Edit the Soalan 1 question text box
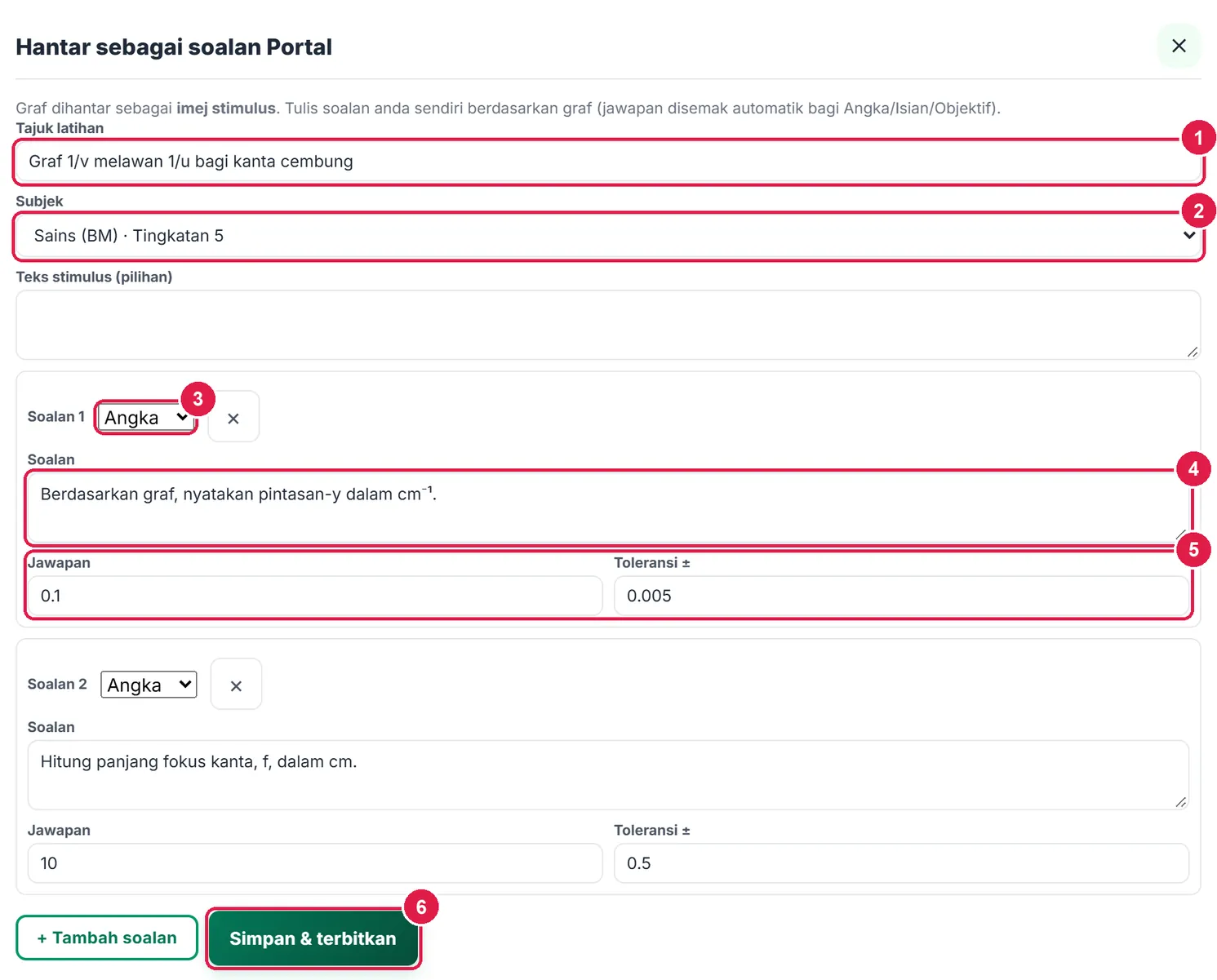 [608, 508]
